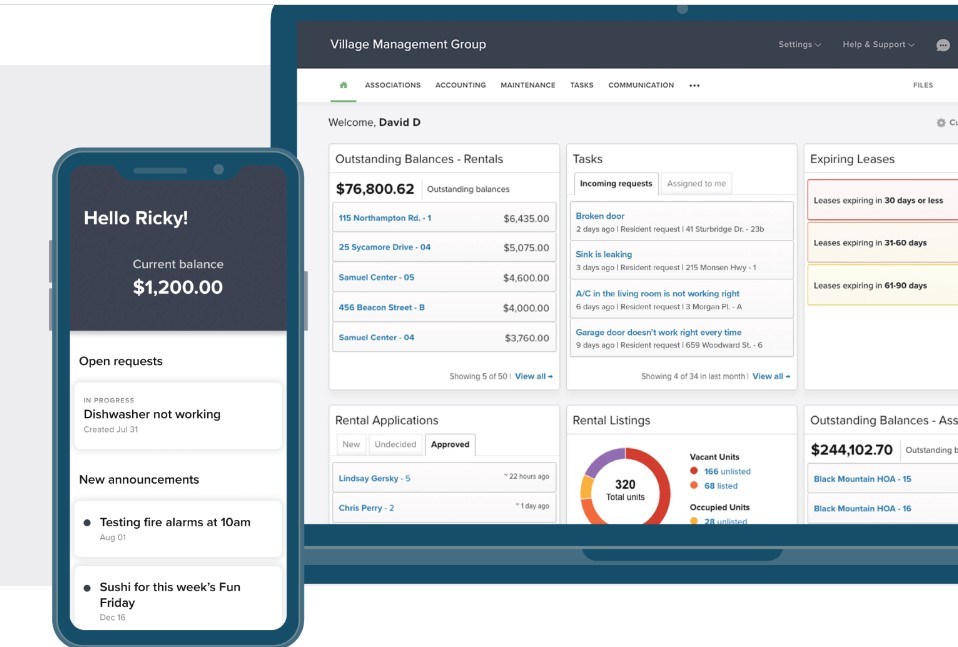Switch to the Accounting tab
This screenshot has width=958, height=647.
click(x=460, y=85)
